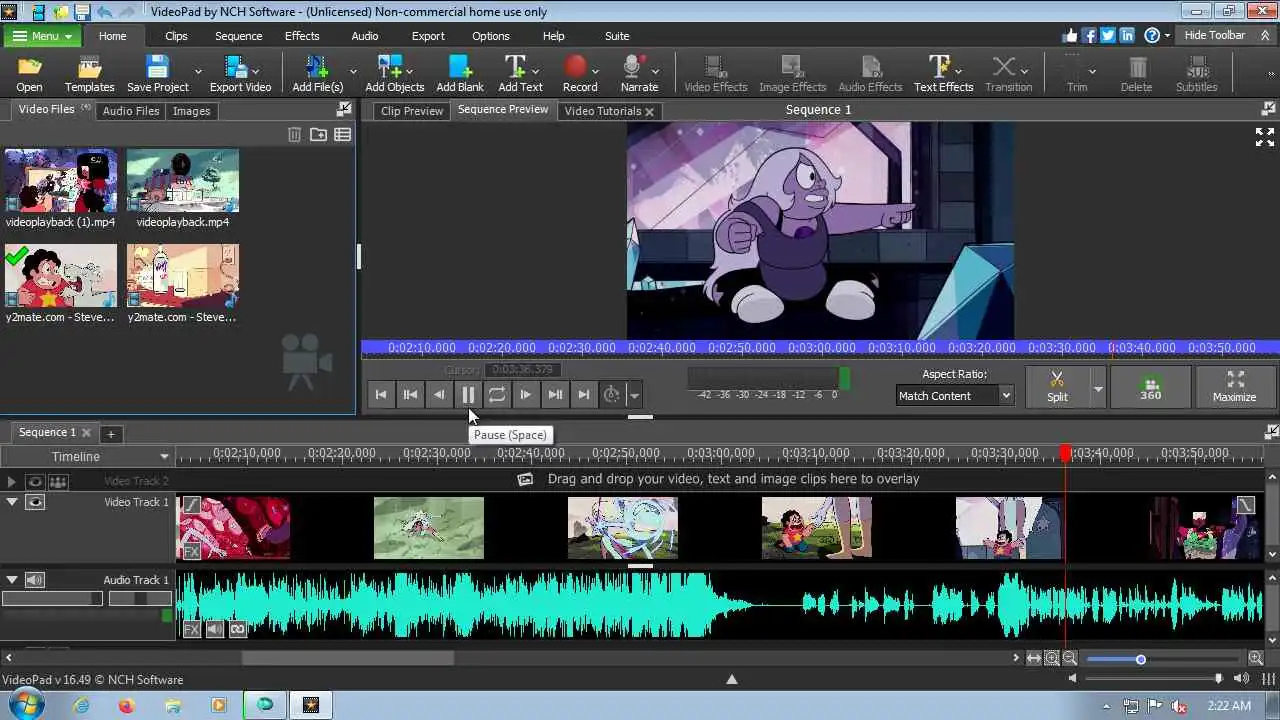Maximize the preview with Maximize button

pyautogui.click(x=1235, y=386)
